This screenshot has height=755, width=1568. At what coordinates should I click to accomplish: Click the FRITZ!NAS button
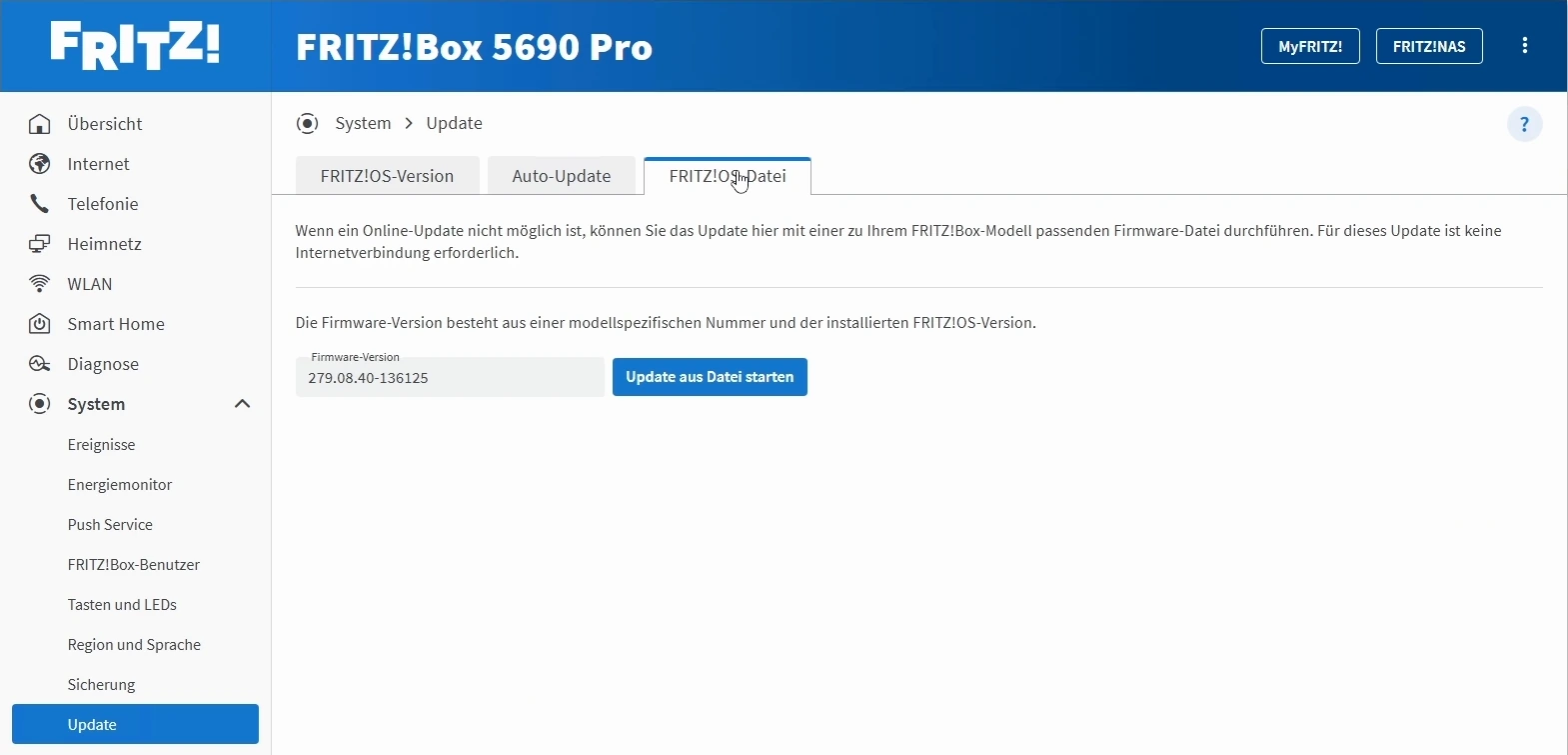tap(1429, 46)
